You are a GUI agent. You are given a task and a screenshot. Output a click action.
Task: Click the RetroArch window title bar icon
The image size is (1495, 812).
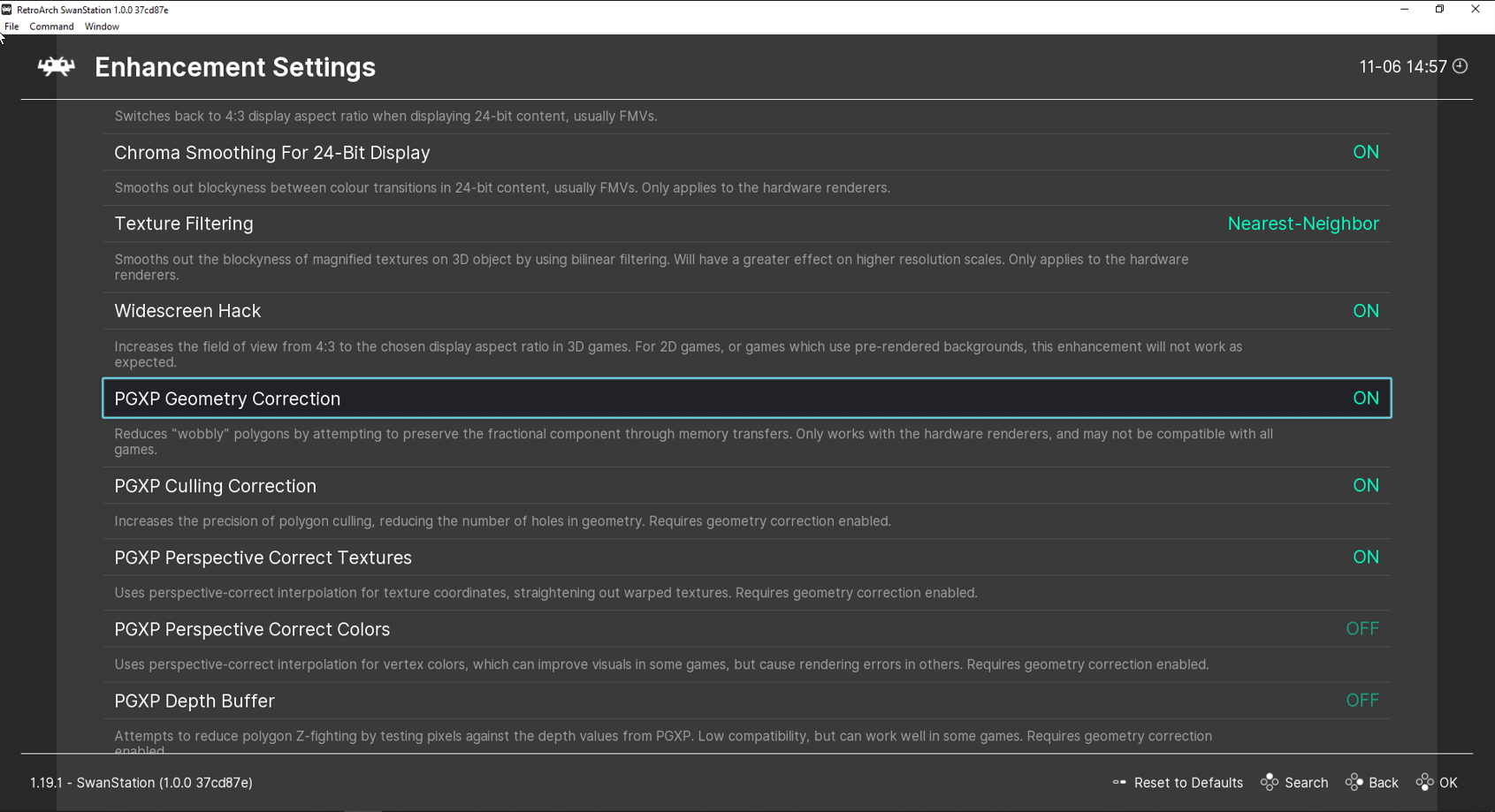tap(7, 10)
